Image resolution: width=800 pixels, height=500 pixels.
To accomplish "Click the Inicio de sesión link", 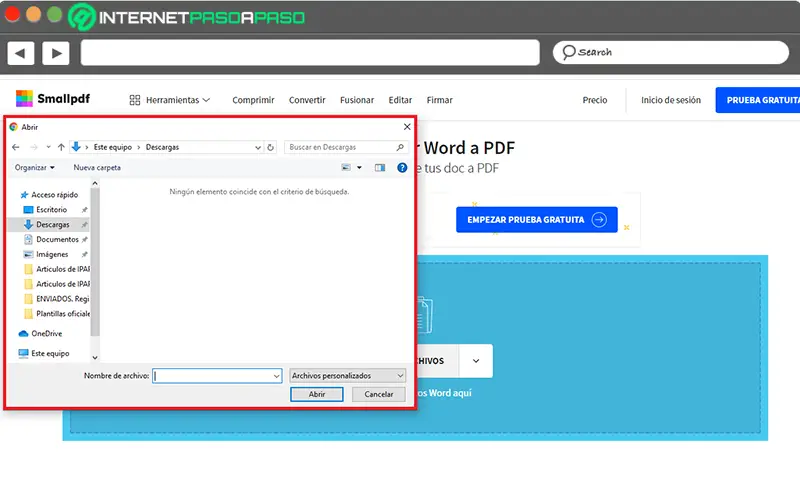I will 671,100.
